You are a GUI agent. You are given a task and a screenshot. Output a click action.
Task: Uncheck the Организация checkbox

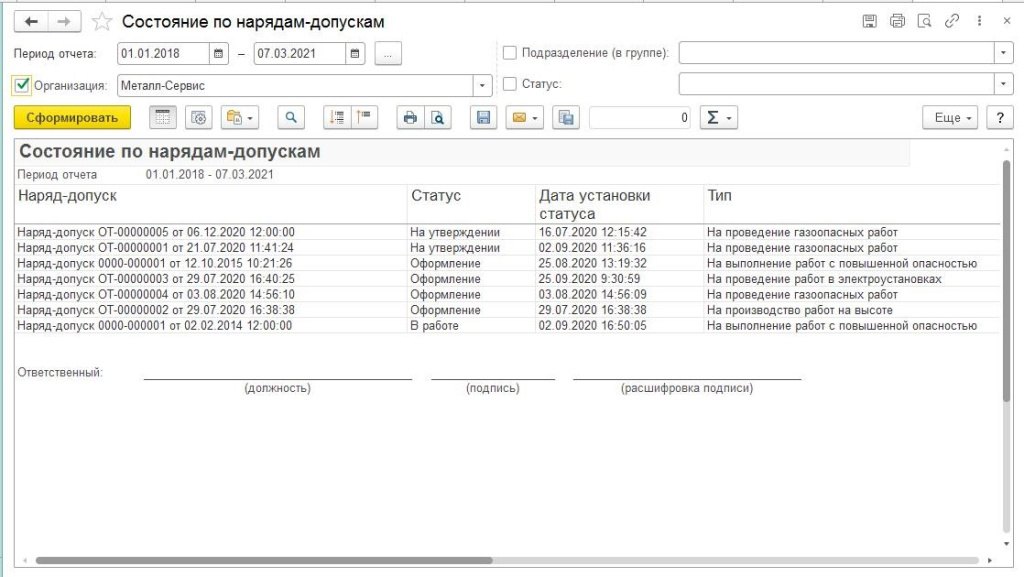[23, 85]
